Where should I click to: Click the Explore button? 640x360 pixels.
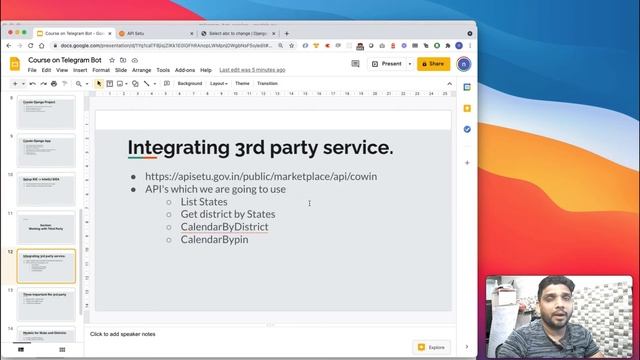(x=431, y=347)
